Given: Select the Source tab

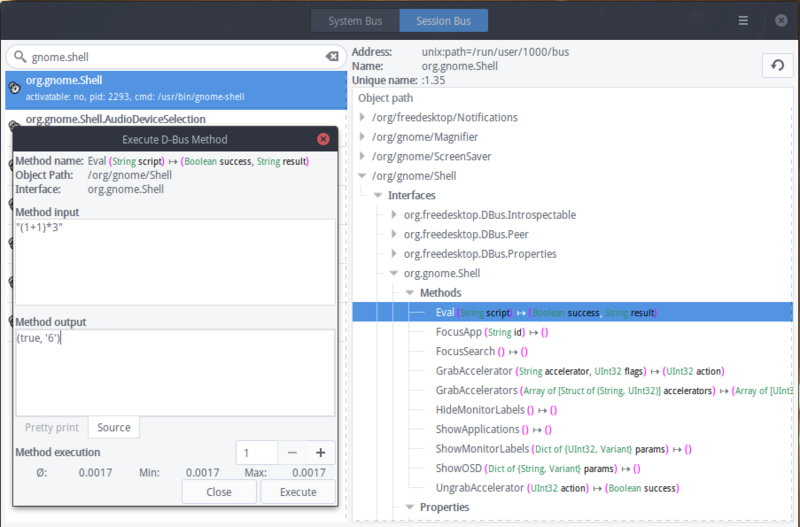Looking at the screenshot, I should (x=114, y=428).
